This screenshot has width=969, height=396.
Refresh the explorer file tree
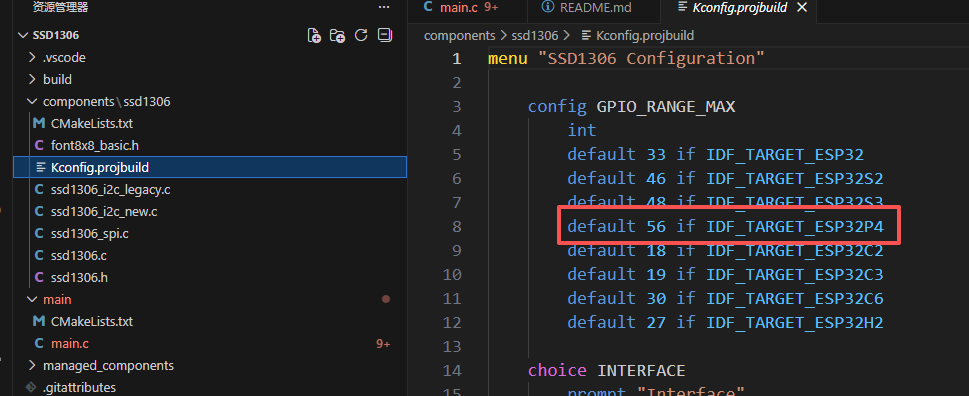pyautogui.click(x=361, y=35)
